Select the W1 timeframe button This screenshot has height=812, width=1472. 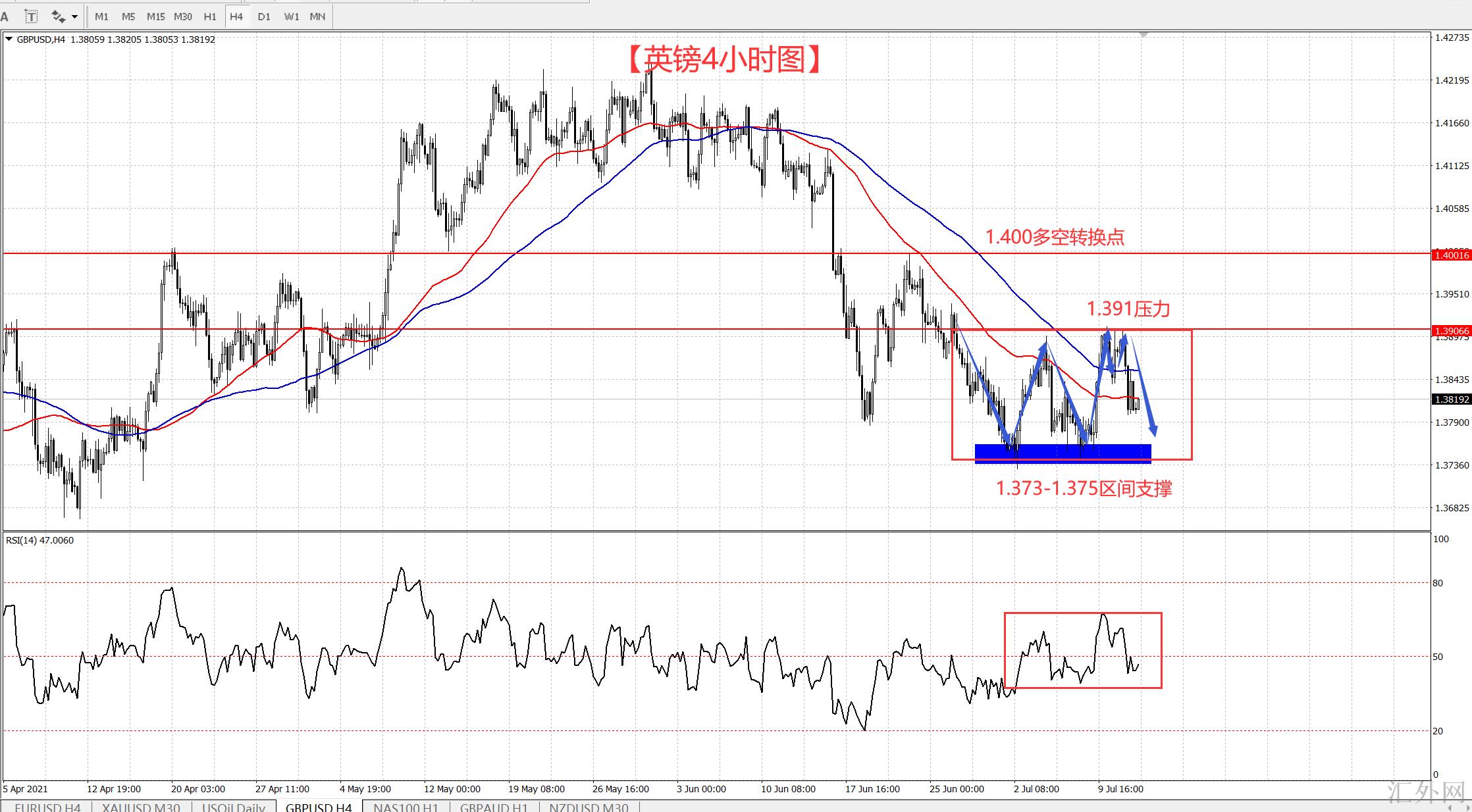(x=291, y=16)
